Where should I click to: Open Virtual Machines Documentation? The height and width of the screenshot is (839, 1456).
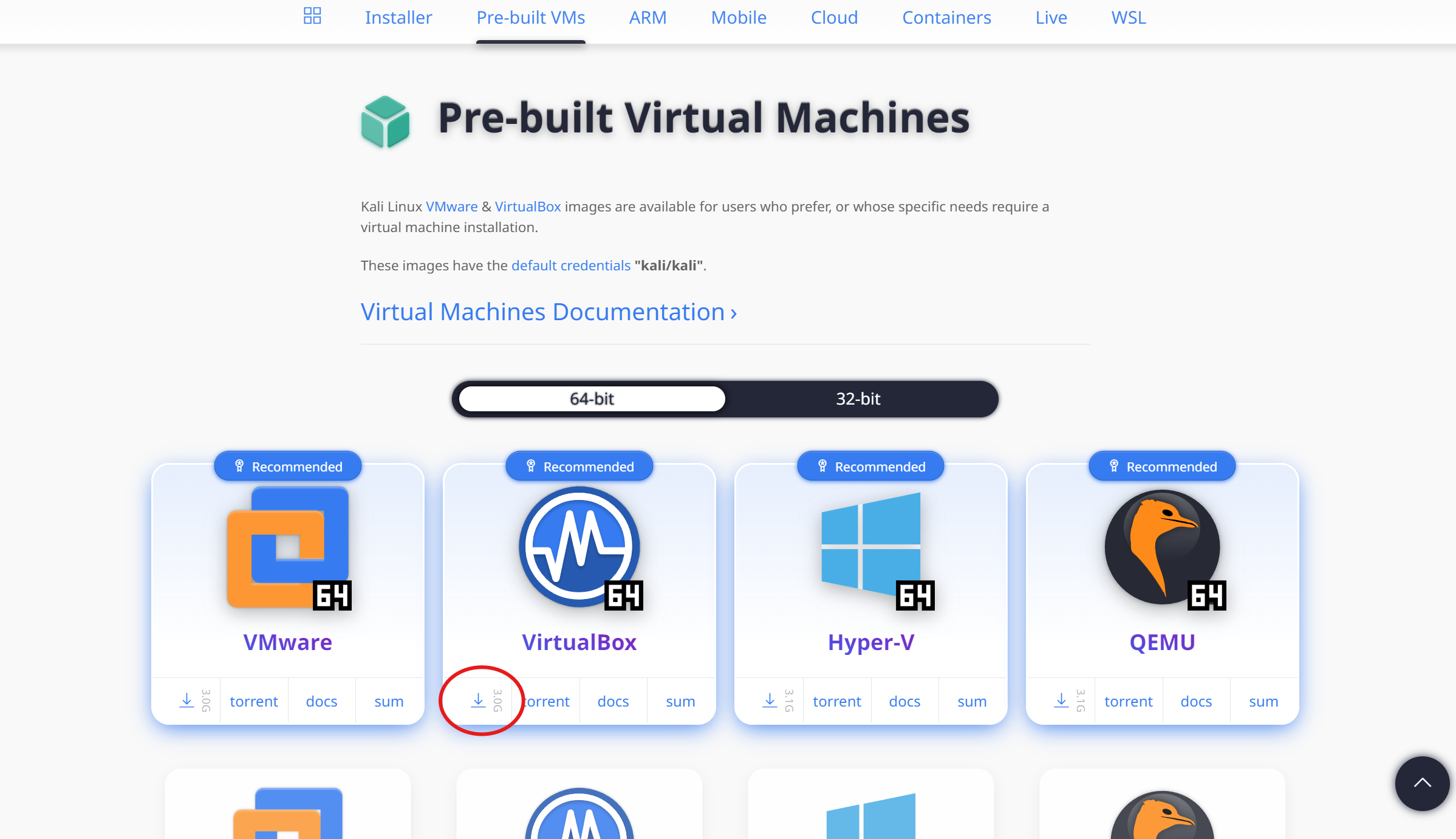point(547,312)
